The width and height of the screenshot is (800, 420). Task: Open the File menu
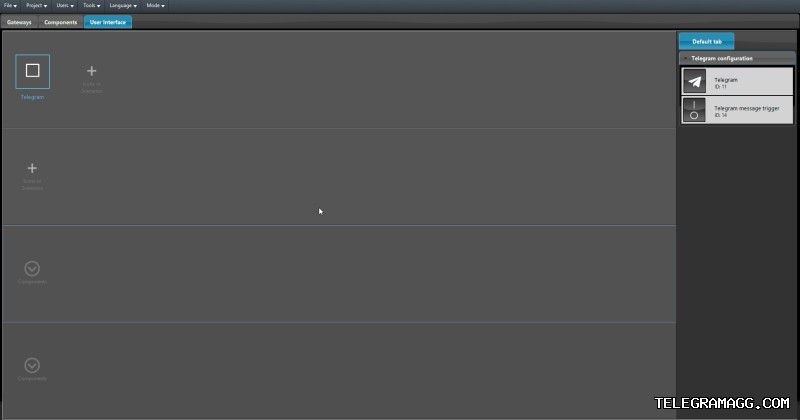pyautogui.click(x=10, y=6)
